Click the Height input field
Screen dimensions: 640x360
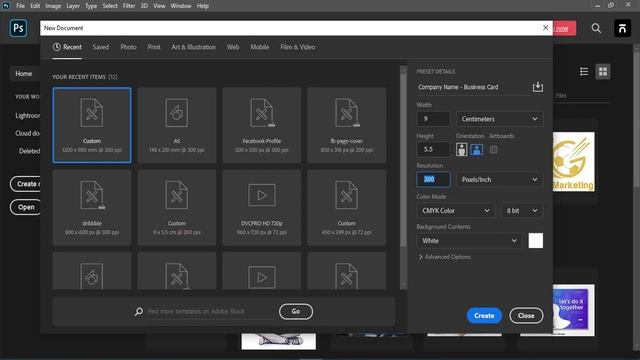[433, 149]
